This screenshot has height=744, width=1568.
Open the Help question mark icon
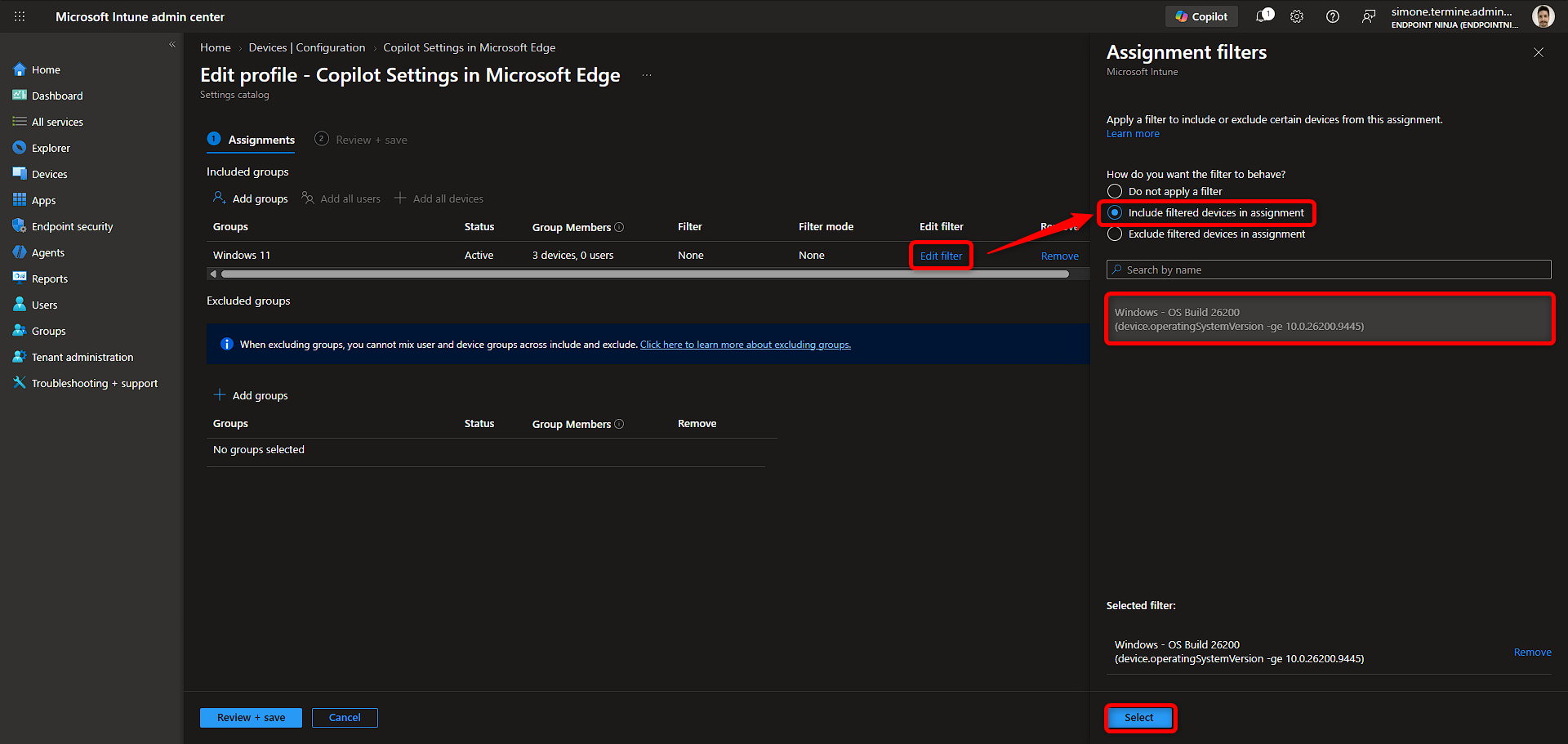1333,16
